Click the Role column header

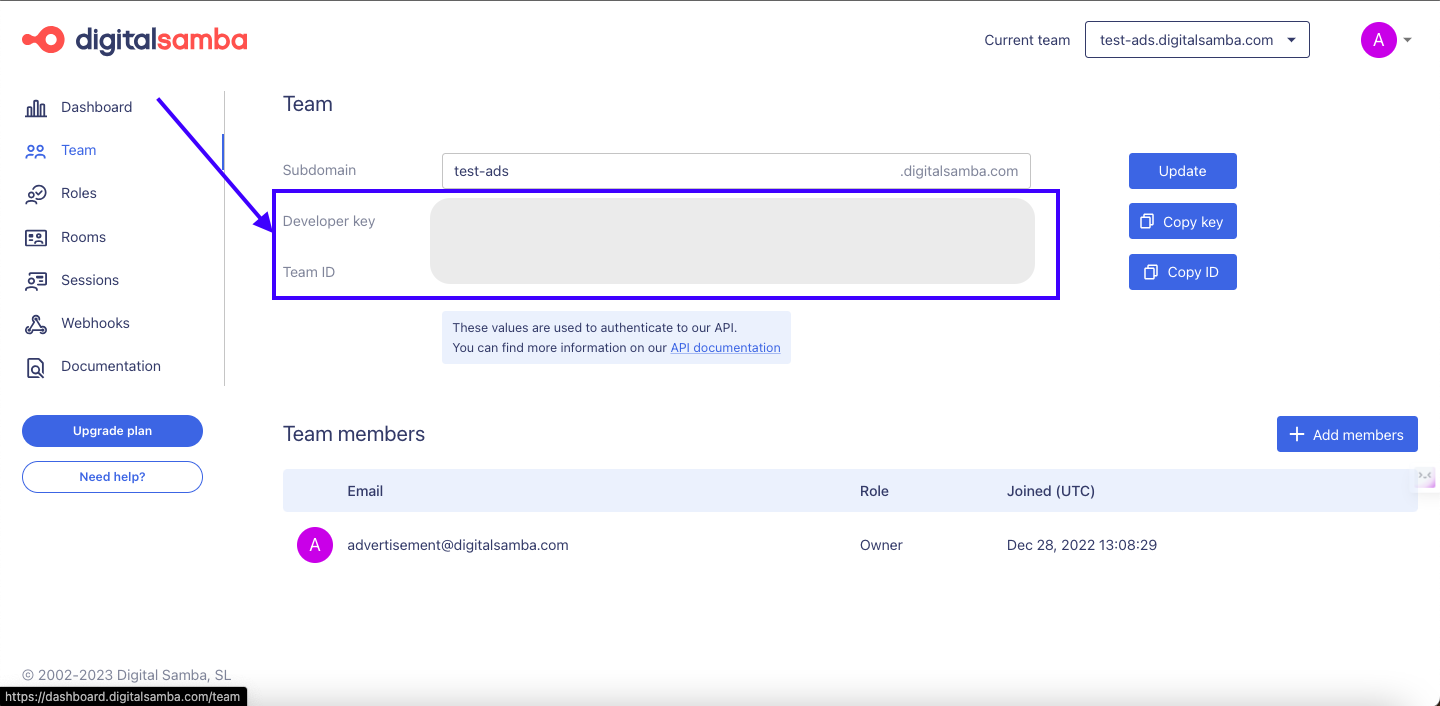(874, 491)
